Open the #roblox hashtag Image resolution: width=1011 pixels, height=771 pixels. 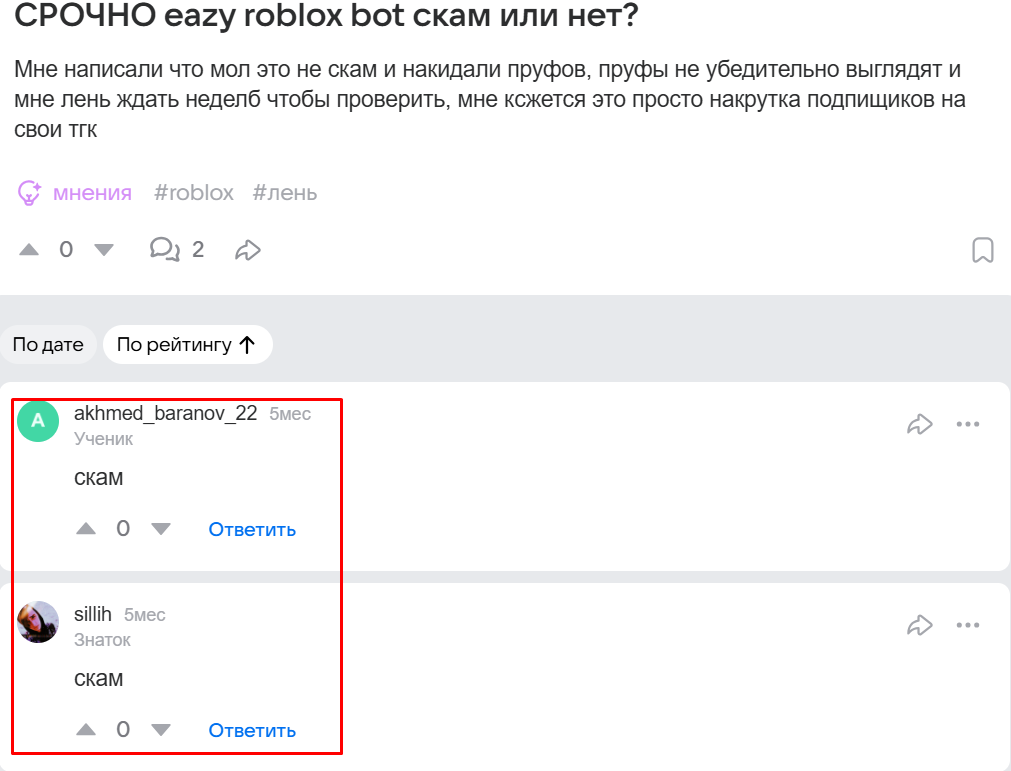[194, 193]
